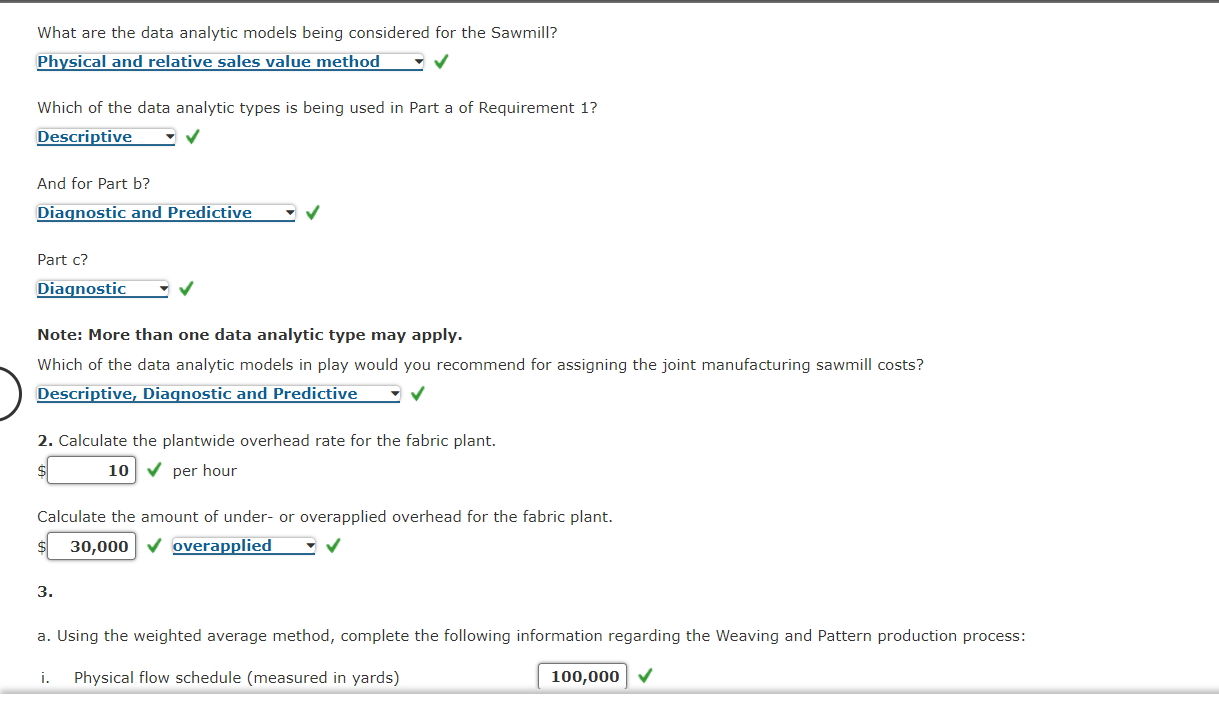The width and height of the screenshot is (1219, 701).
Task: Open Physical and relative sales value method dropdown
Action: 230,62
